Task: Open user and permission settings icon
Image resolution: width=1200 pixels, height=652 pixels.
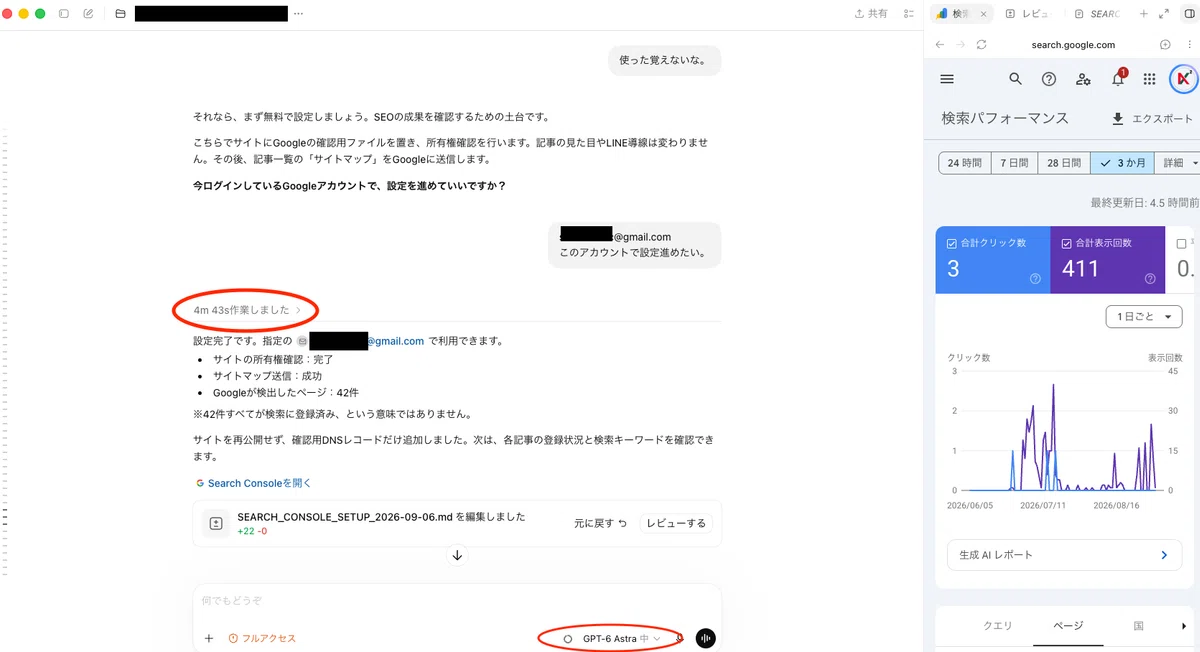Action: click(1083, 79)
